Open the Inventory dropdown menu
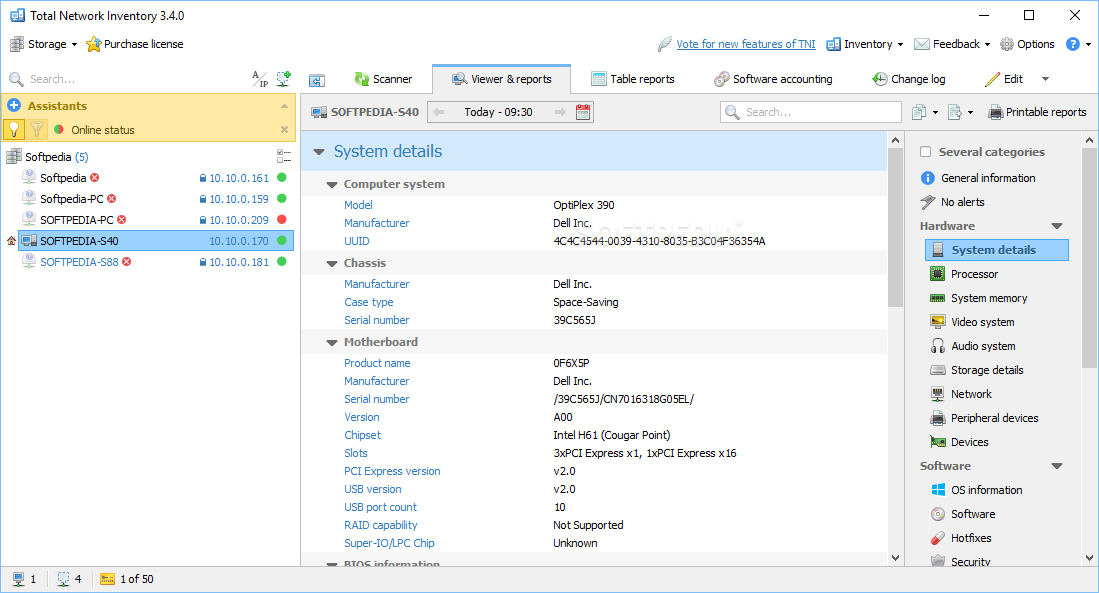 point(865,44)
